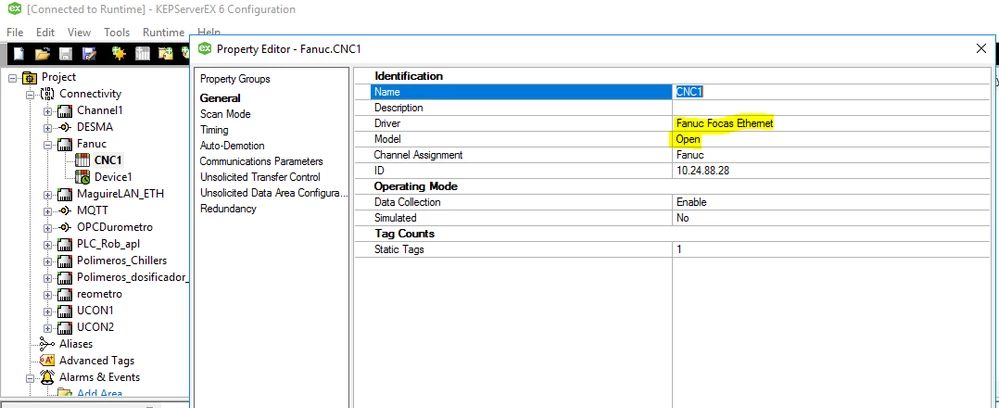
Task: Open the View menu
Action: coord(79,32)
